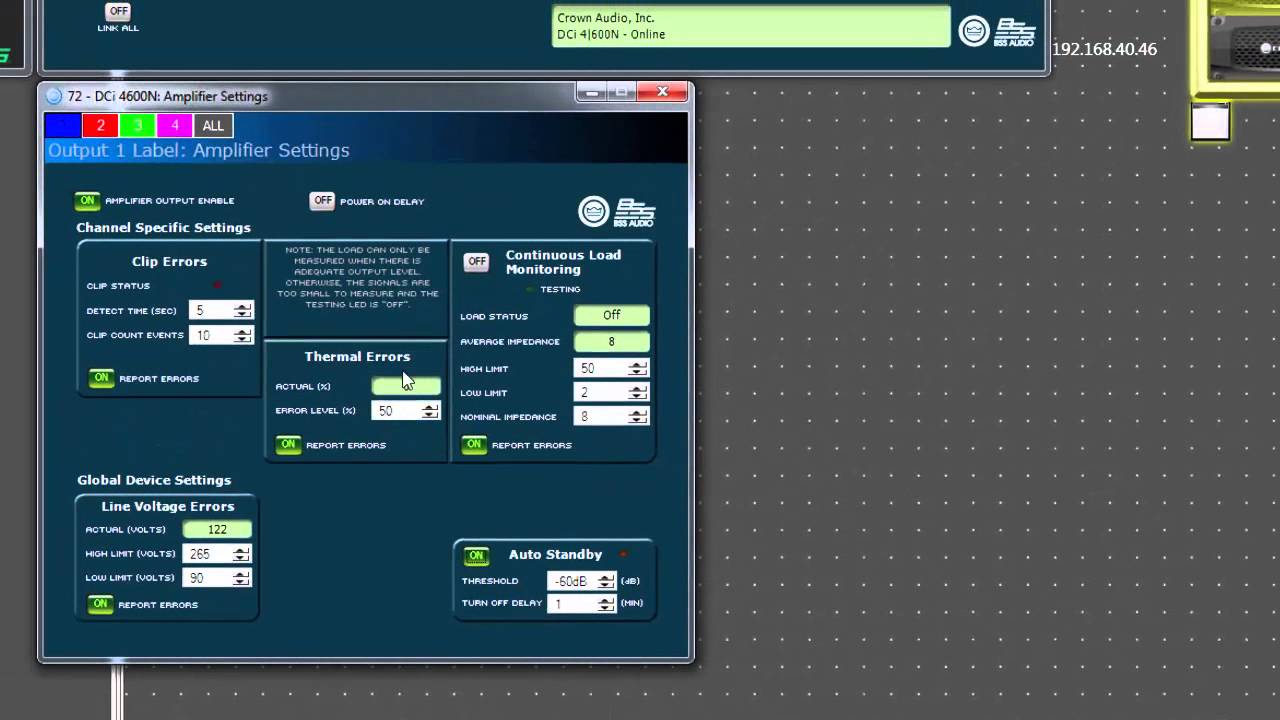Click the IP address 192.168.40.46 text

pyautogui.click(x=1104, y=49)
